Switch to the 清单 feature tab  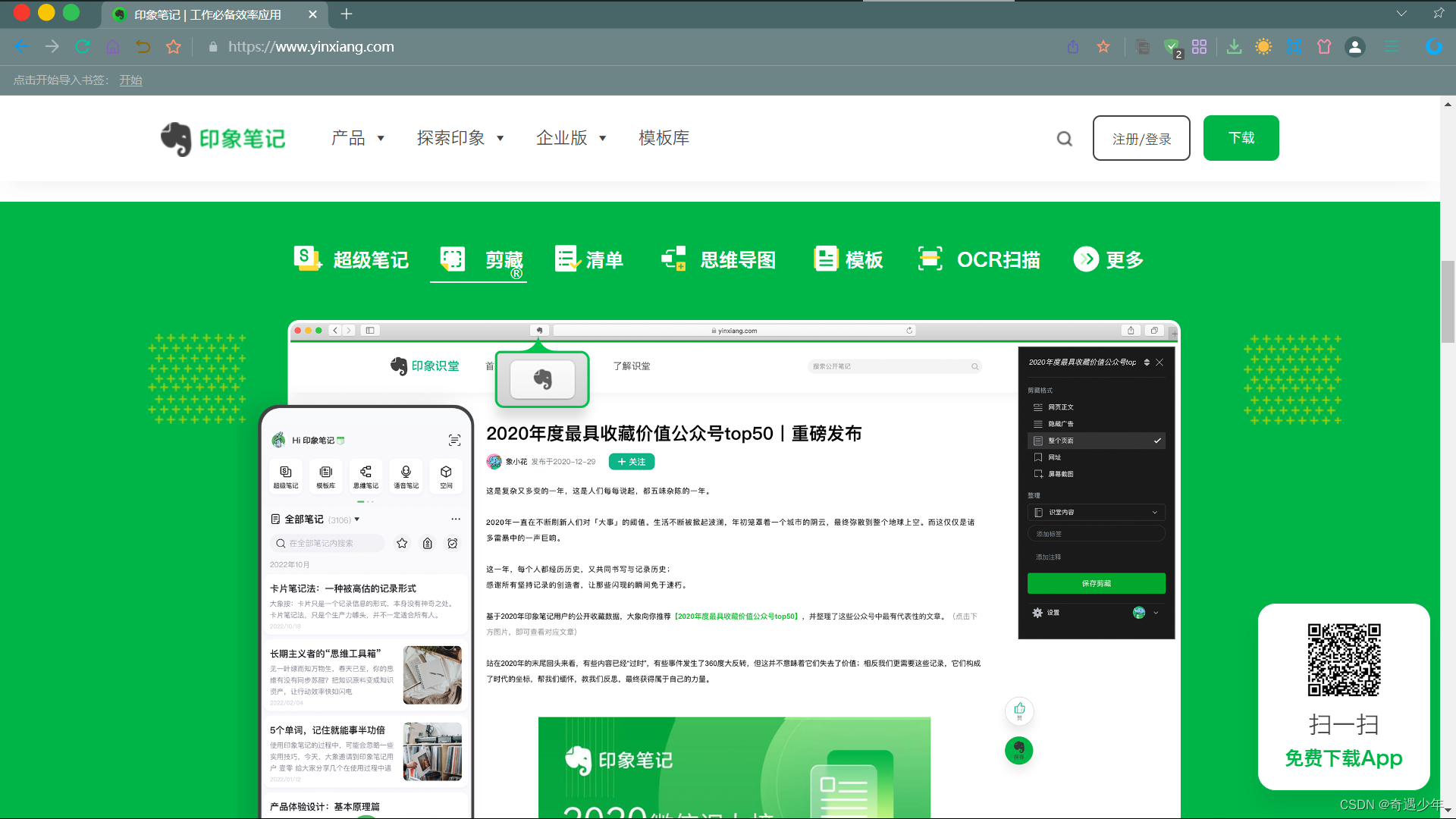pyautogui.click(x=589, y=259)
